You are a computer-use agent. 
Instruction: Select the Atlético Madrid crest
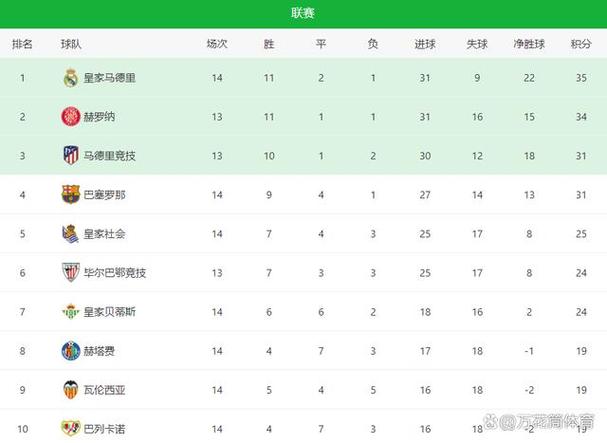(71, 155)
